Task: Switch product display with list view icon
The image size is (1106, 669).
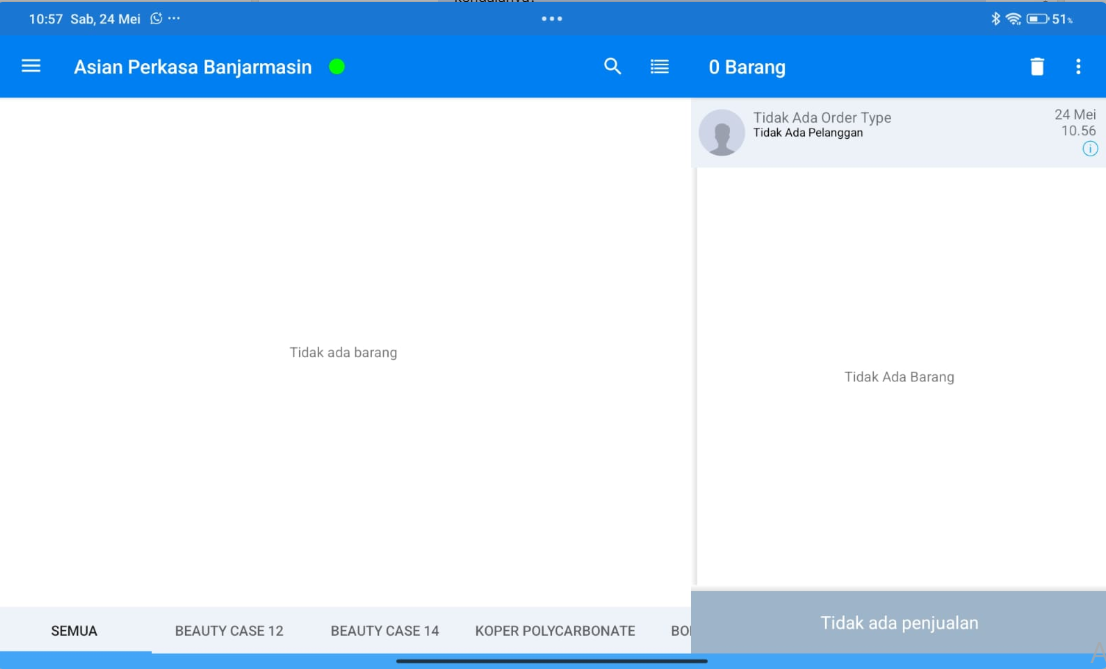Action: pos(660,66)
